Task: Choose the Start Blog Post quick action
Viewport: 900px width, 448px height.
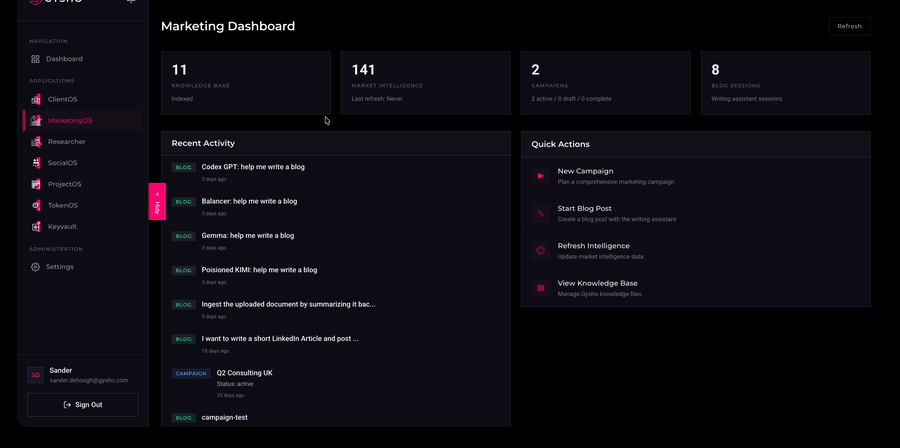Action: tap(696, 213)
